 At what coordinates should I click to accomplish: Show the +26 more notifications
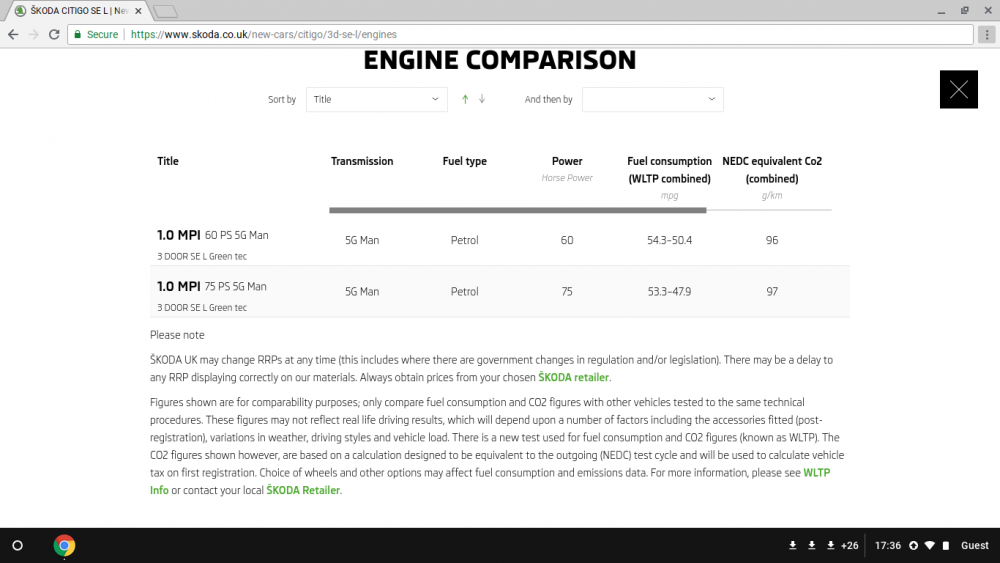849,546
